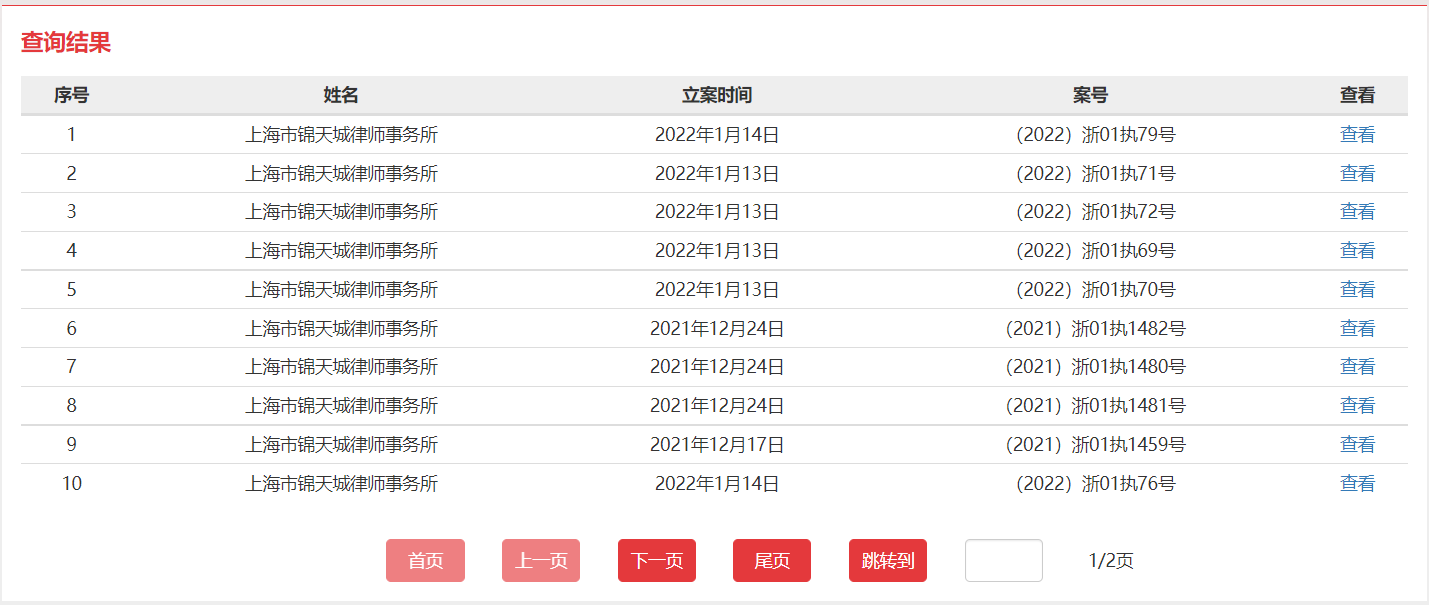This screenshot has height=605, width=1429.
Task: Focus the page number input box
Action: (x=1003, y=561)
